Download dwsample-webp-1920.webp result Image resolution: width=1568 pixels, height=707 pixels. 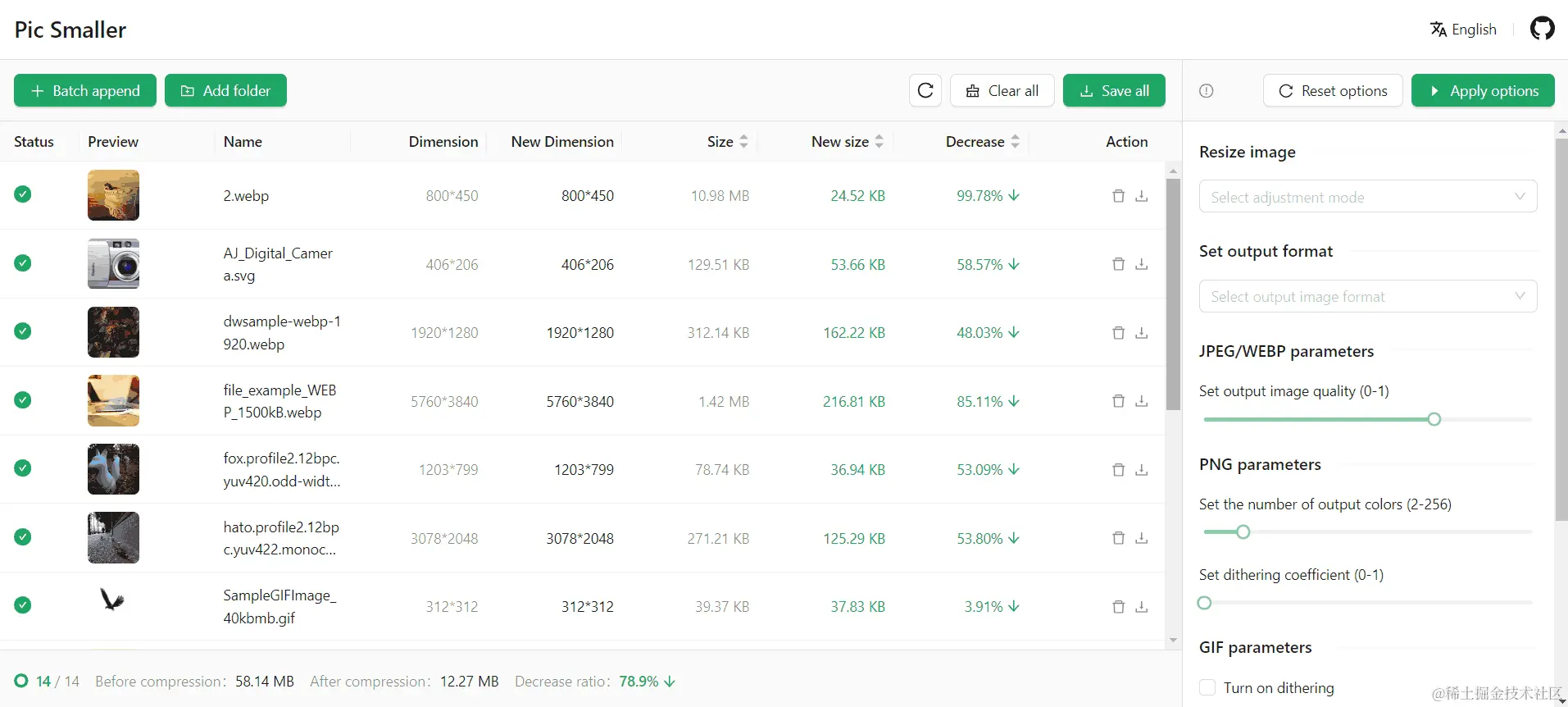click(x=1142, y=333)
